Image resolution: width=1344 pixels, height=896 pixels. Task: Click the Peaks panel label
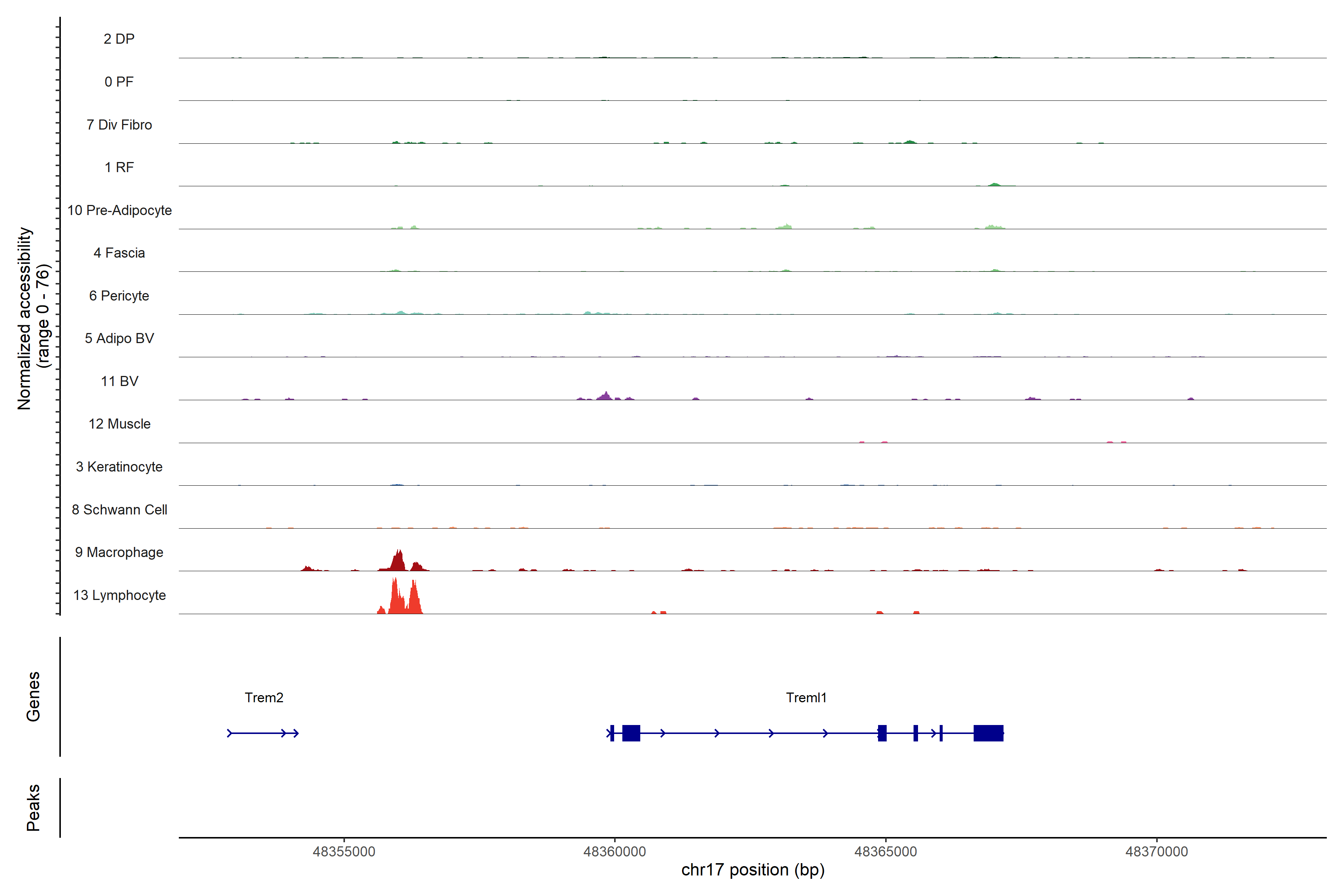point(33,808)
